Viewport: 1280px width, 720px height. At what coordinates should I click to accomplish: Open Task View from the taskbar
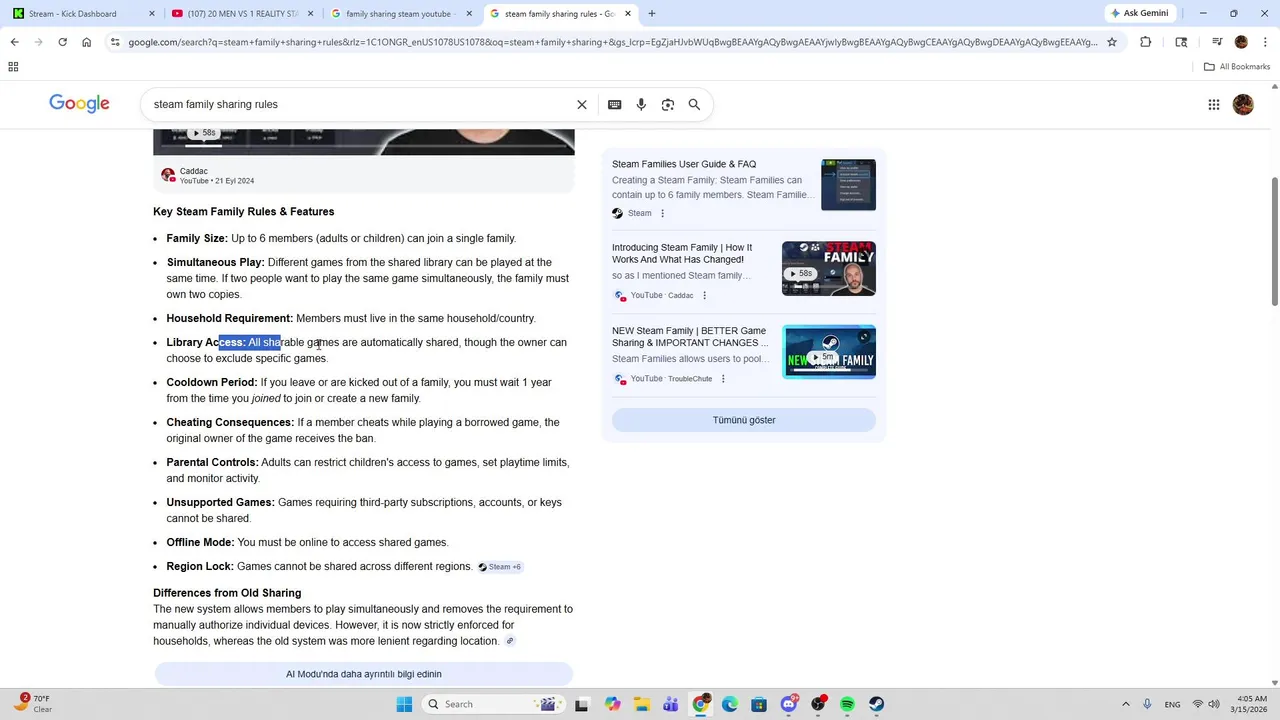(582, 704)
